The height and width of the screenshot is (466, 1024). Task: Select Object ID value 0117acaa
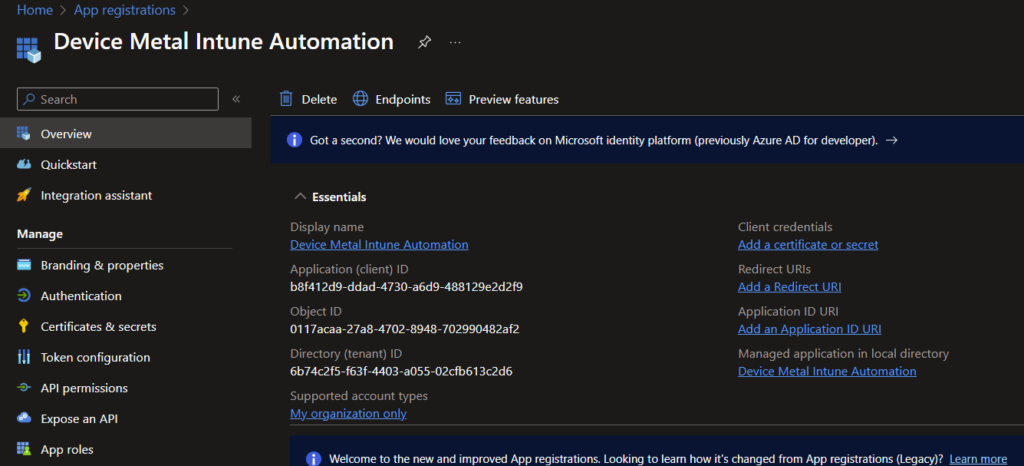(x=404, y=329)
